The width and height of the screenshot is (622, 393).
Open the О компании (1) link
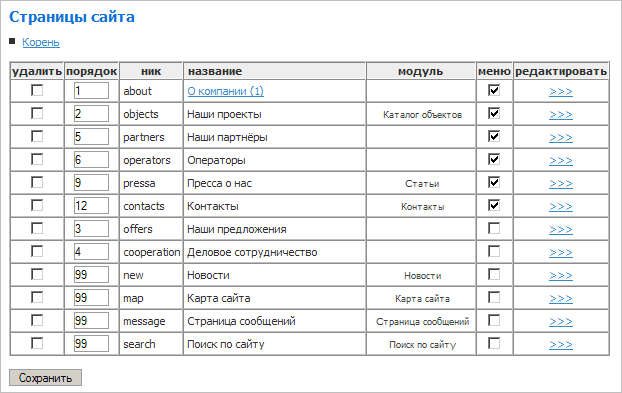(x=225, y=91)
